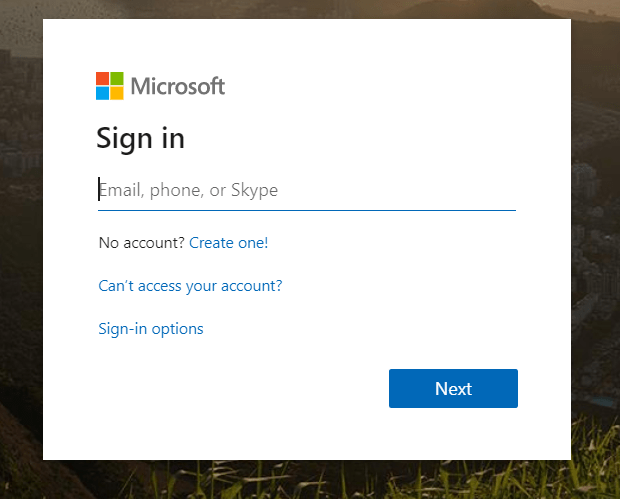Screen dimensions: 620x499
Task: Click the blue underline beneath the email field
Action: click(306, 210)
